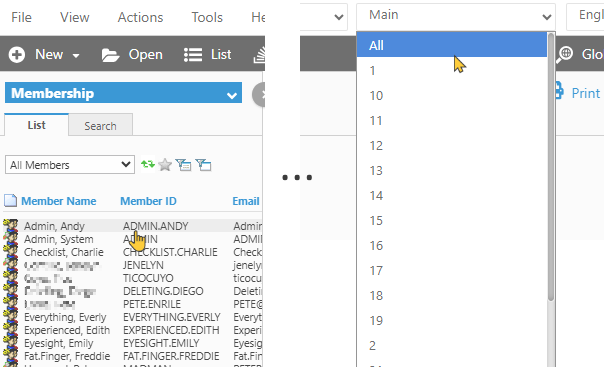
Task: Select the Fat.Finger, Freddie member row
Action: [133, 356]
